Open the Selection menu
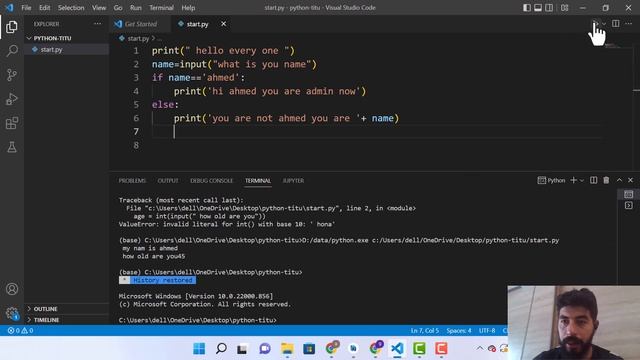Image resolution: width=640 pixels, height=360 pixels. (71, 8)
